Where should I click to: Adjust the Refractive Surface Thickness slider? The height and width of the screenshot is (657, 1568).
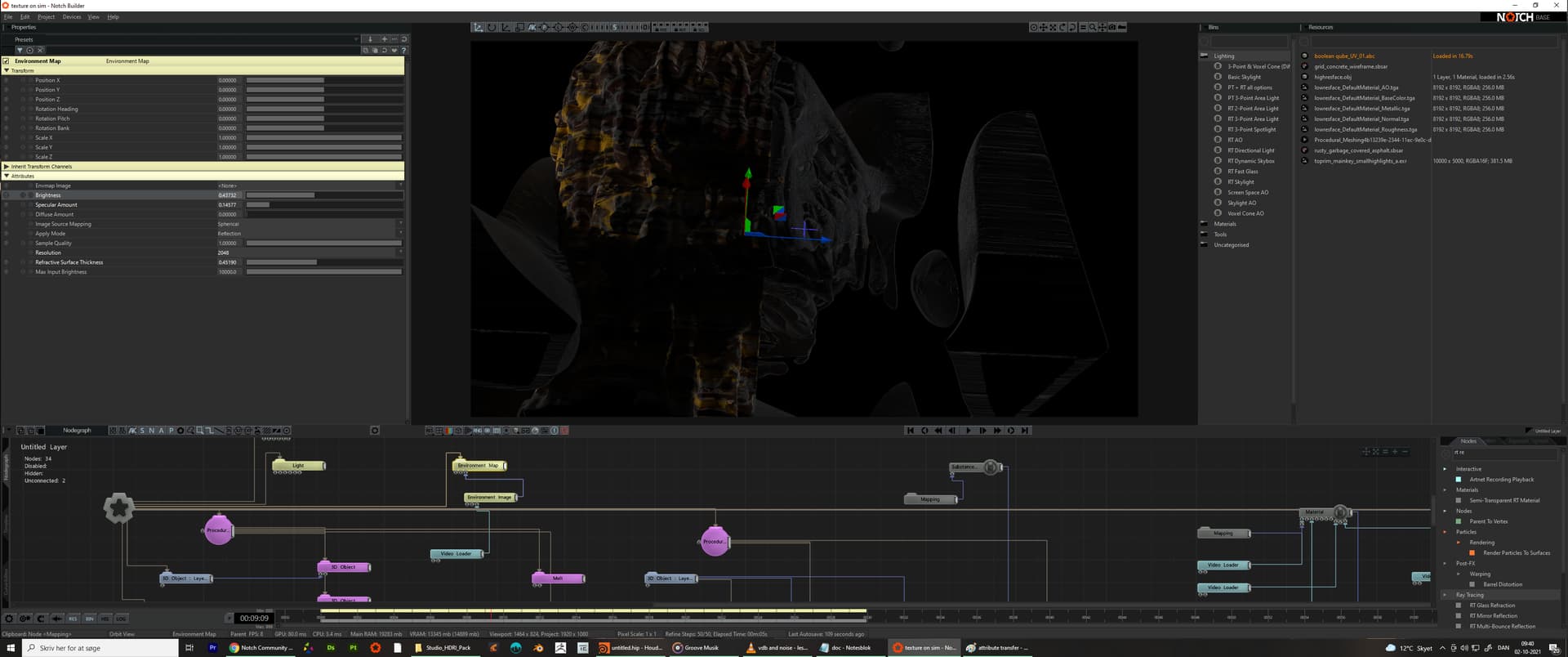[324, 262]
